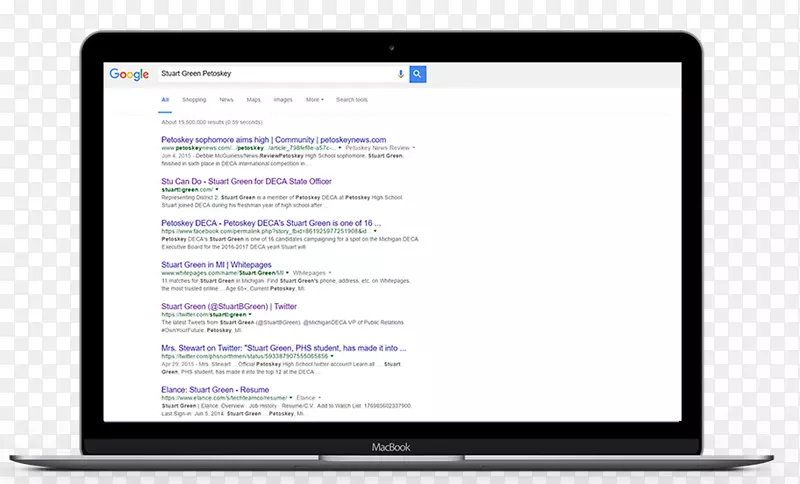Image resolution: width=800 pixels, height=484 pixels.
Task: Switch to the Maps tab
Action: (x=253, y=100)
